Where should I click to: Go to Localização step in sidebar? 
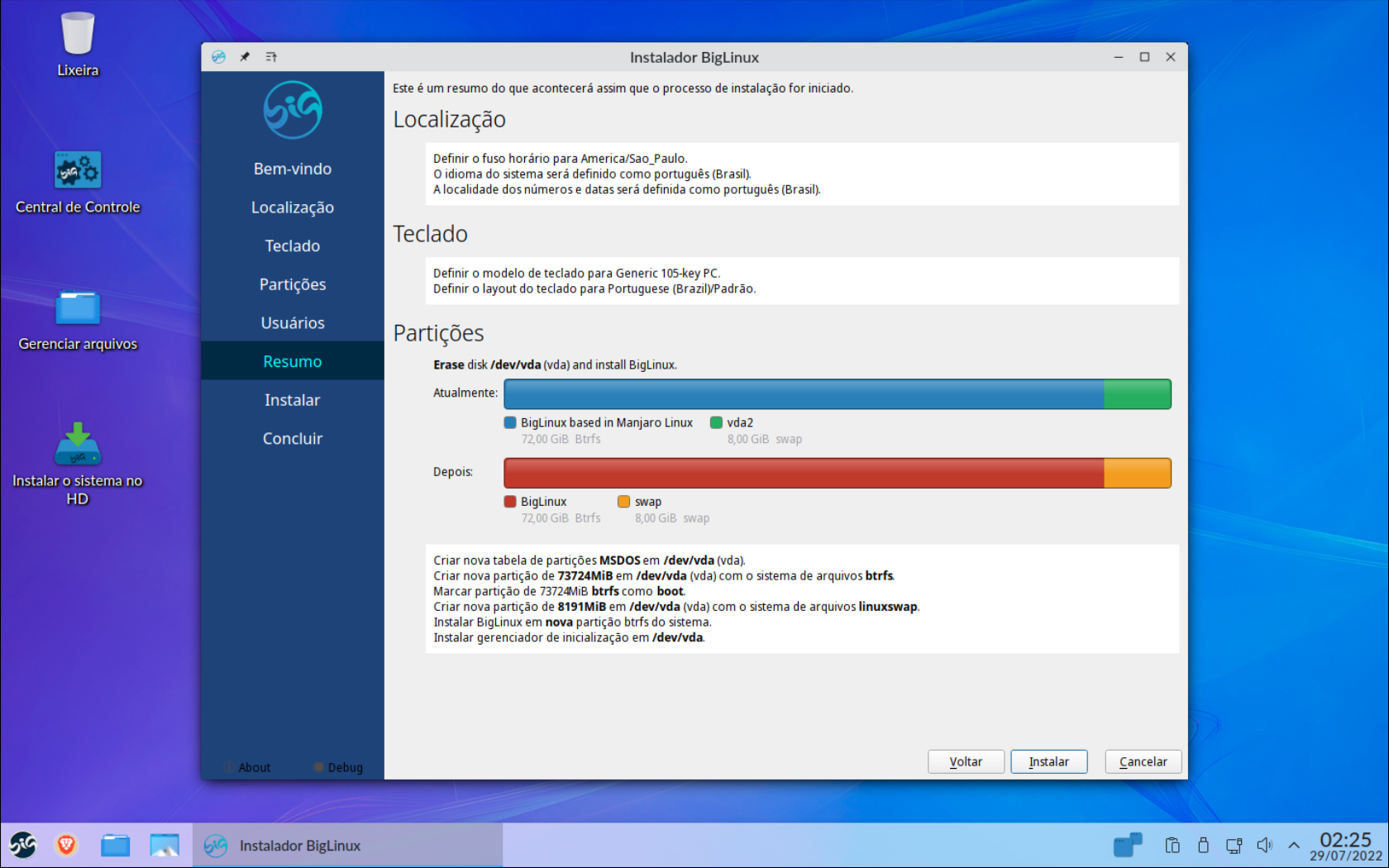point(293,207)
